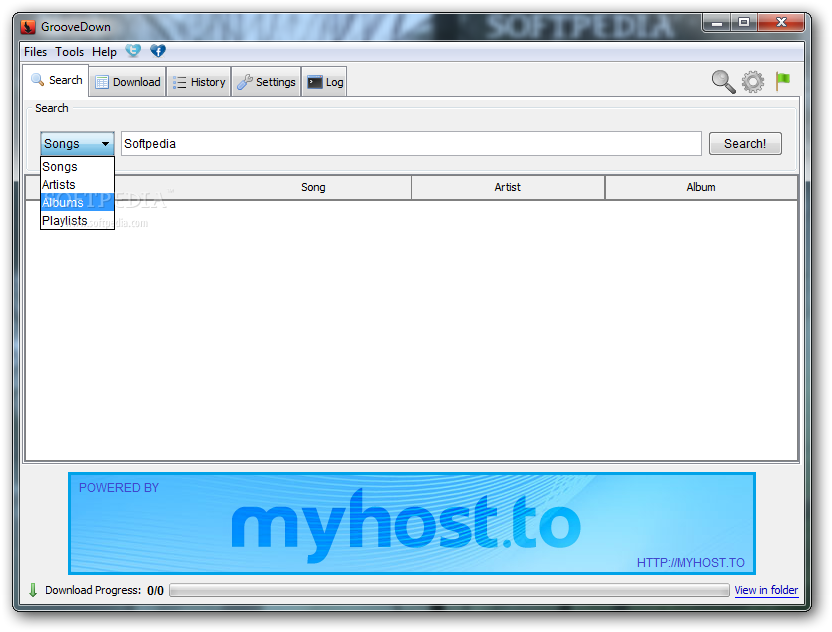Choose Artists from the dropdown list
The width and height of the screenshot is (832, 632).
coord(77,185)
